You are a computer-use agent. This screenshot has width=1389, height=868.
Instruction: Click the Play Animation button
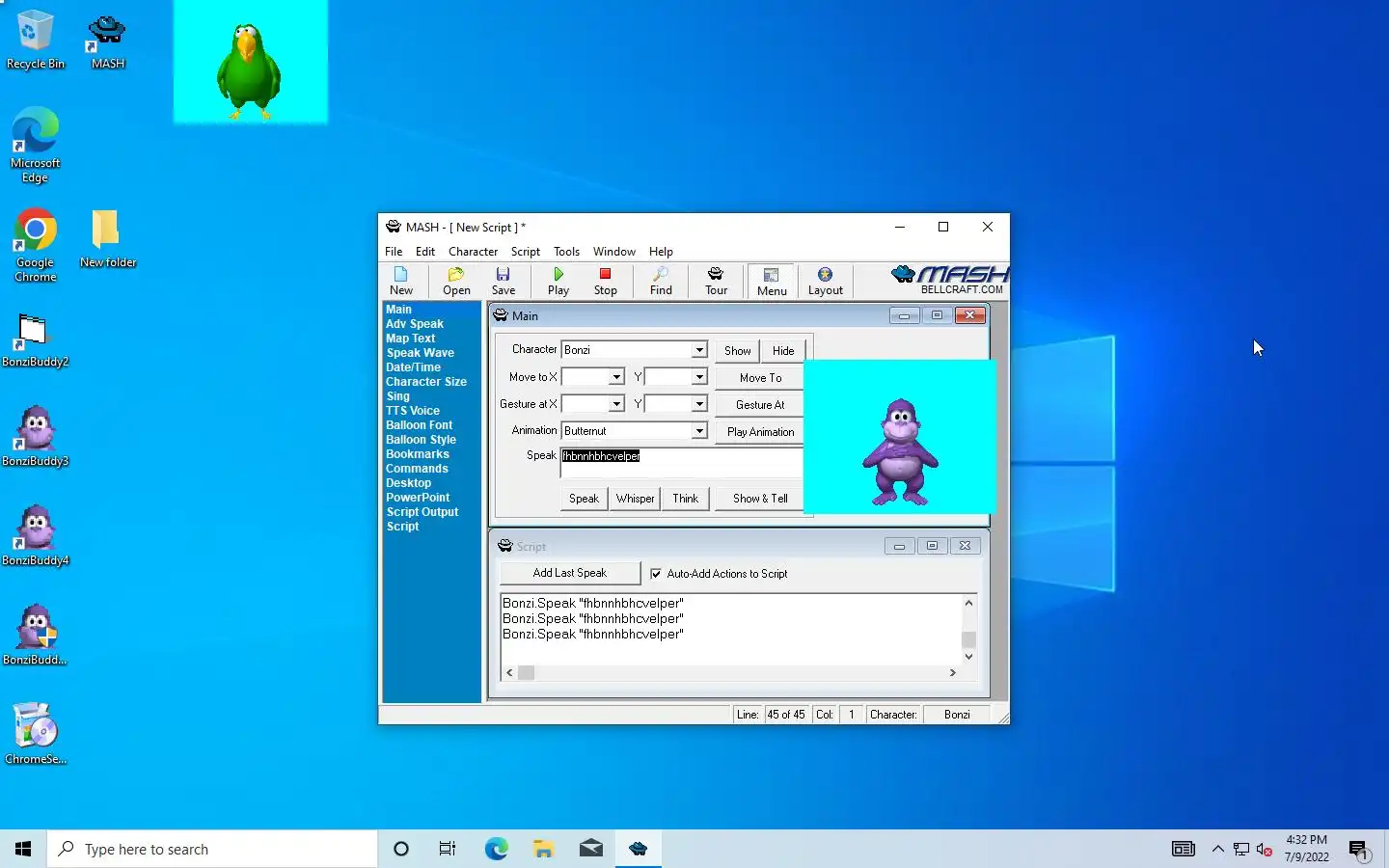pyautogui.click(x=760, y=432)
